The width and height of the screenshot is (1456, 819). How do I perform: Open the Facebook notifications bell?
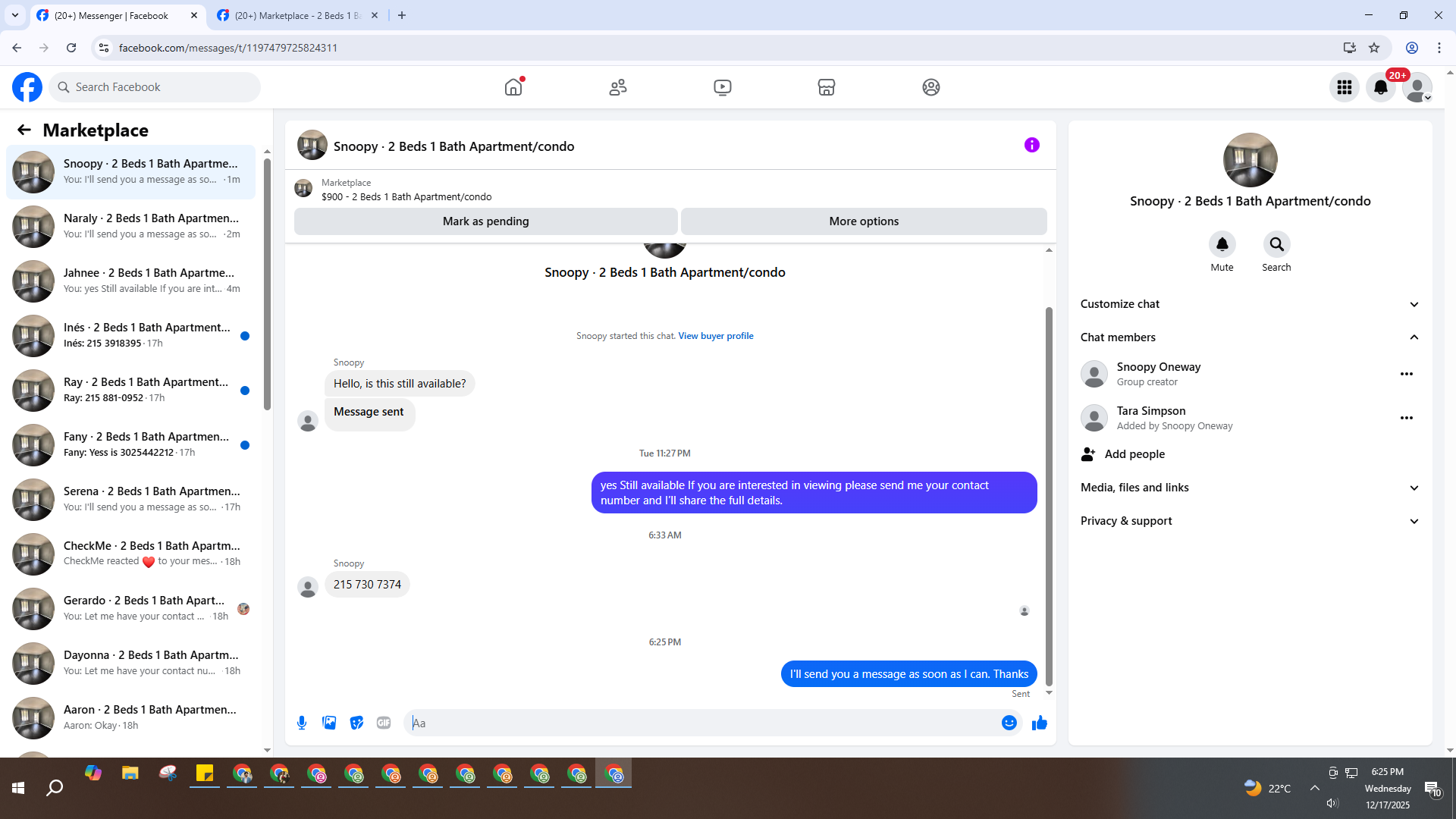click(1381, 87)
